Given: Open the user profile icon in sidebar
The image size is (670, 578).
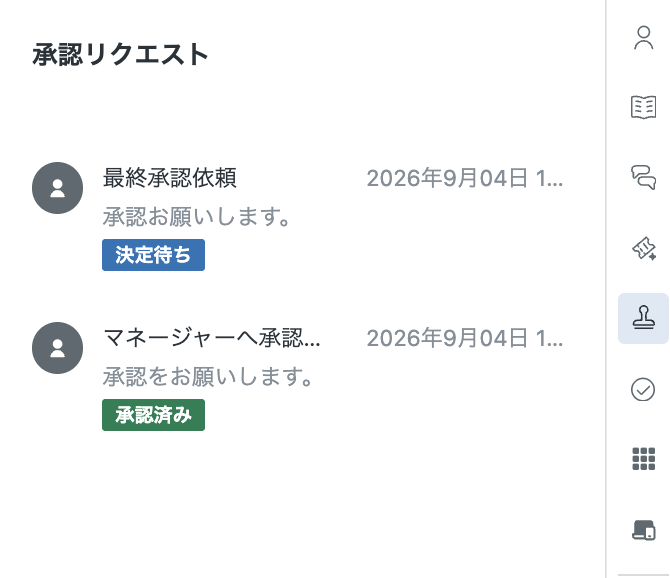Looking at the screenshot, I should 643,38.
